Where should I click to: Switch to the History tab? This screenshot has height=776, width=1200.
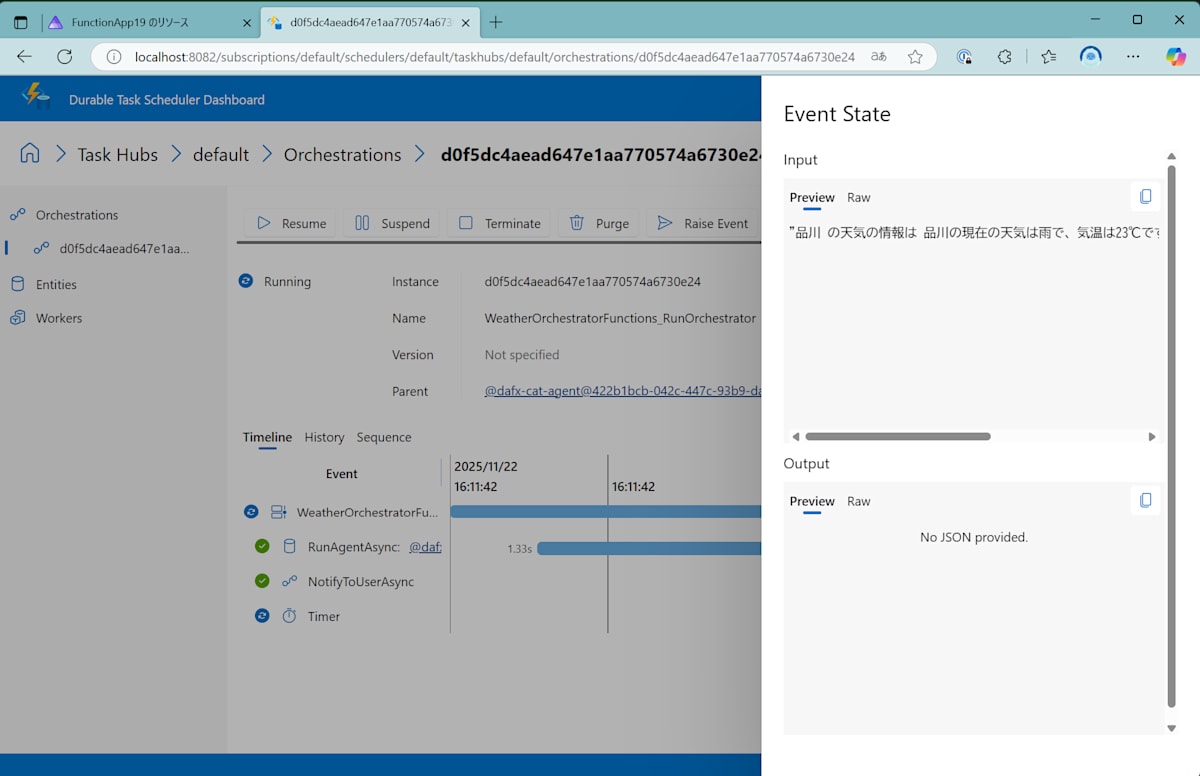click(324, 437)
